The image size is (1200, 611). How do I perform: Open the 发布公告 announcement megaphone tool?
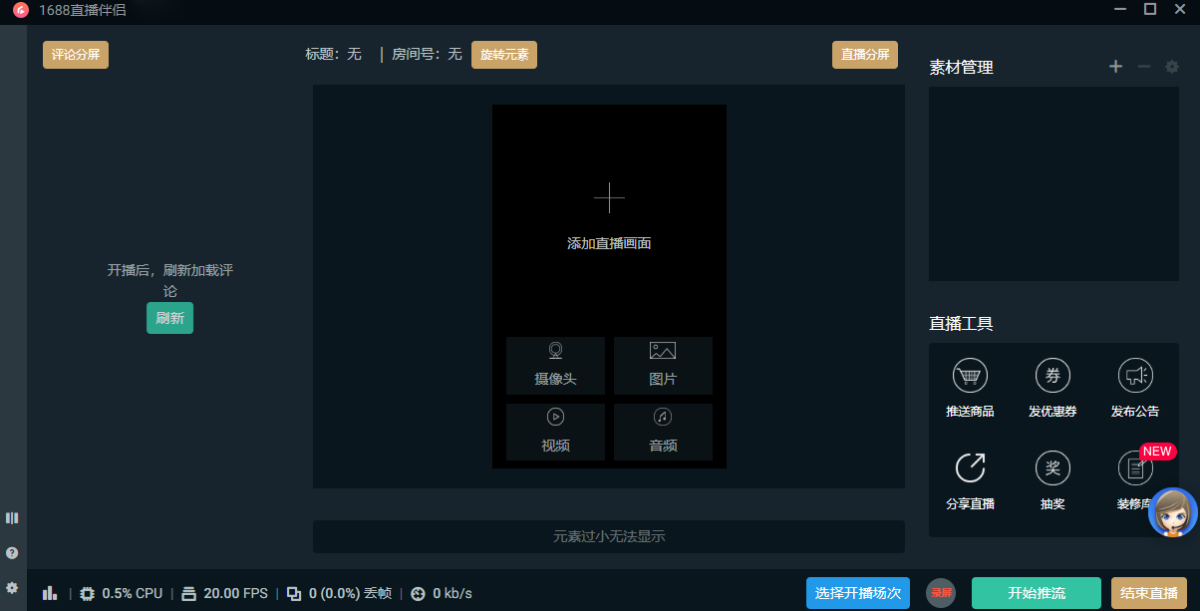click(x=1134, y=387)
